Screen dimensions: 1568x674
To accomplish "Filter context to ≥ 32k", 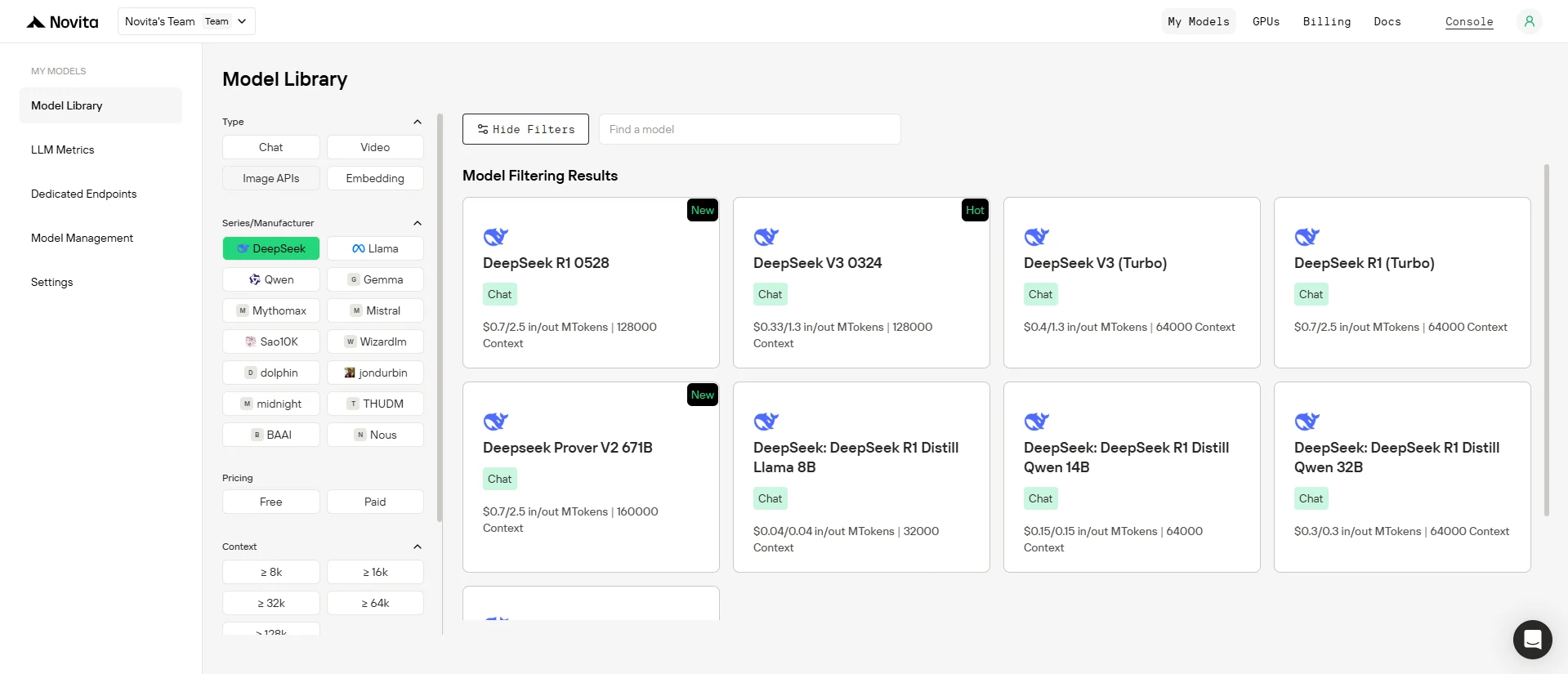I will [x=271, y=603].
